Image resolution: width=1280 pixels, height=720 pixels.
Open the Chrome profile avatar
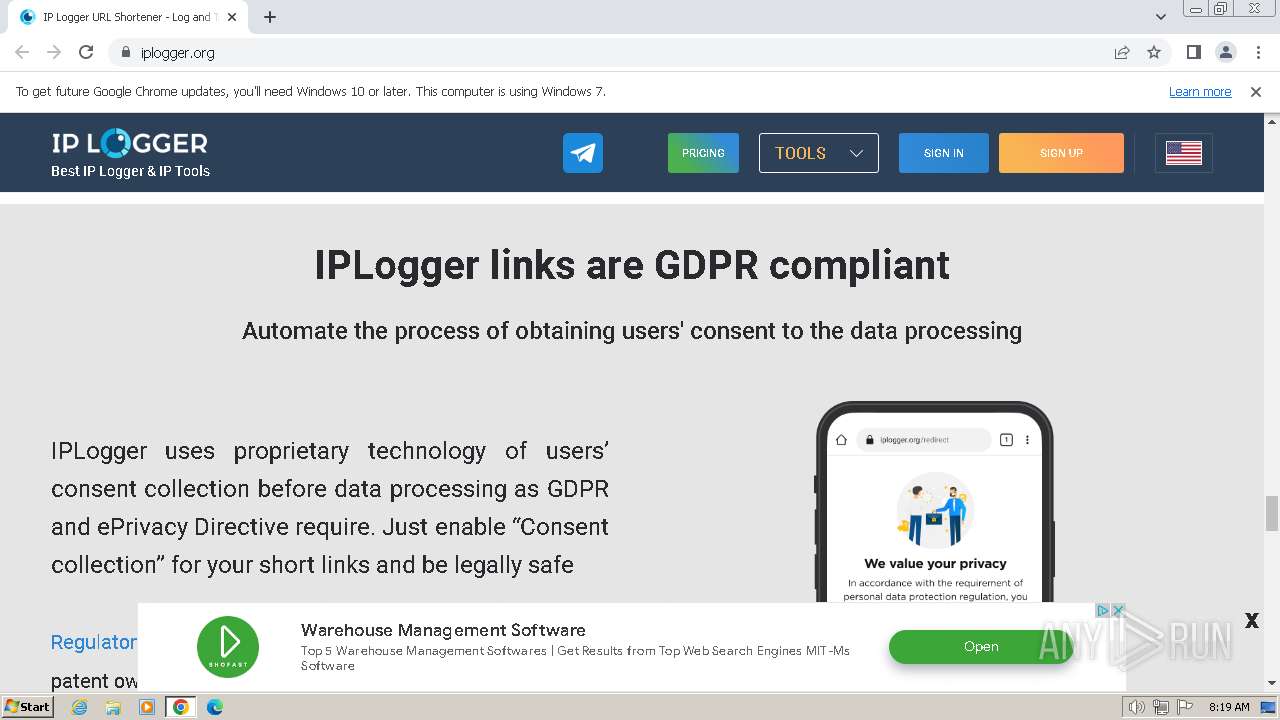tap(1225, 52)
